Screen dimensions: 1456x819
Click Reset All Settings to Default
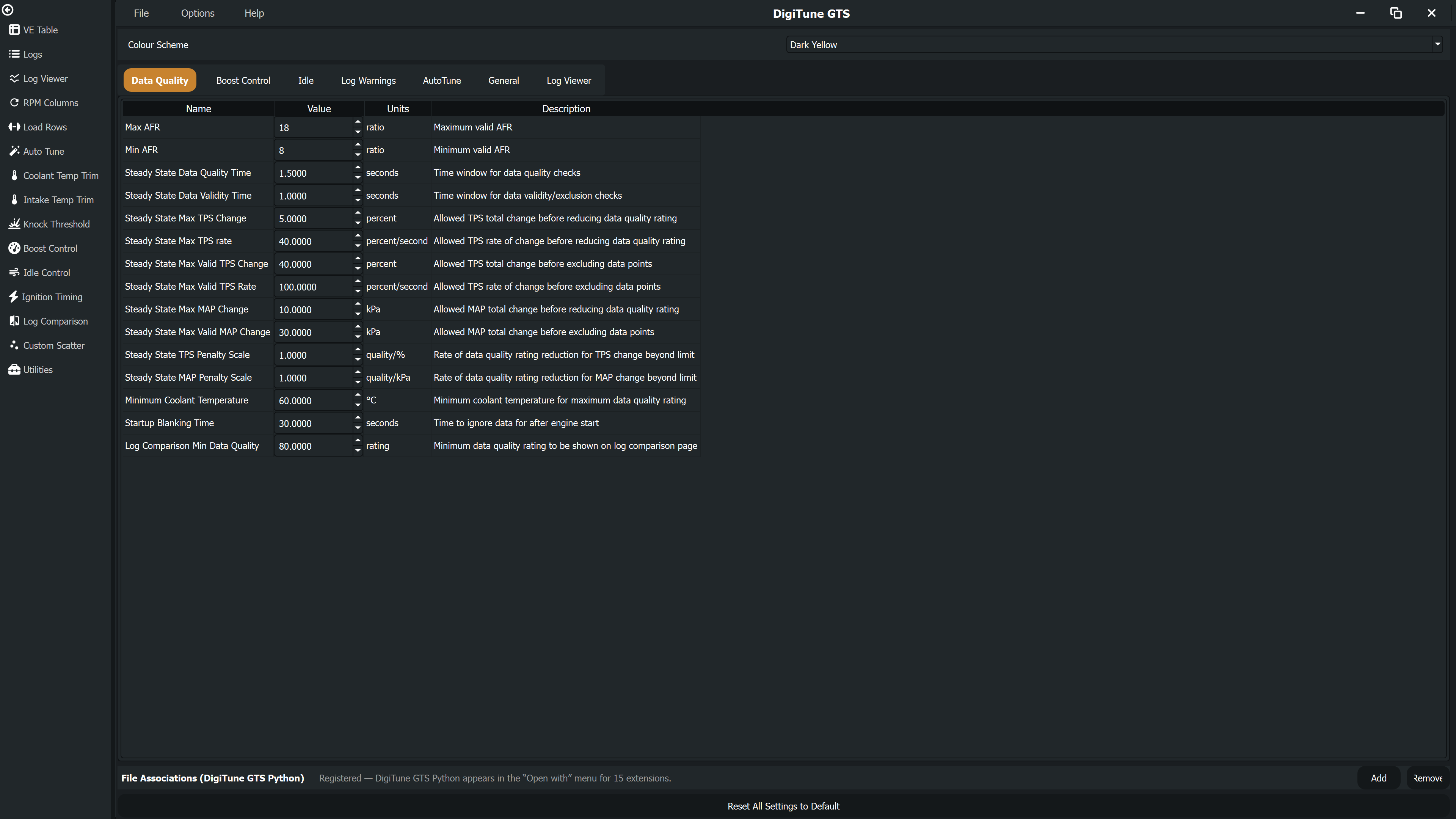point(783,806)
